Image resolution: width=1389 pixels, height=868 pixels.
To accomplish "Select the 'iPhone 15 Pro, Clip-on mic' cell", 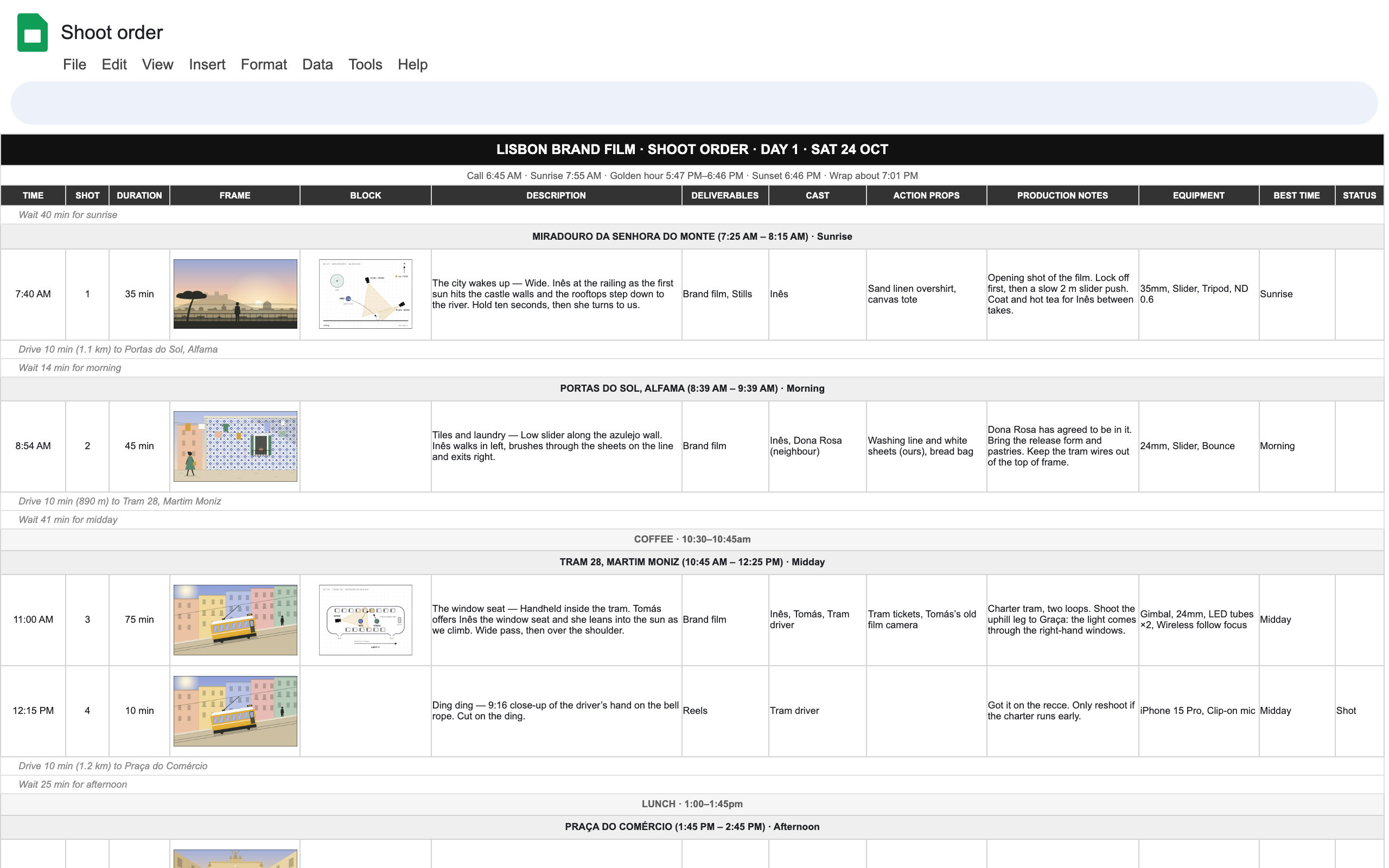I will click(x=1199, y=711).
